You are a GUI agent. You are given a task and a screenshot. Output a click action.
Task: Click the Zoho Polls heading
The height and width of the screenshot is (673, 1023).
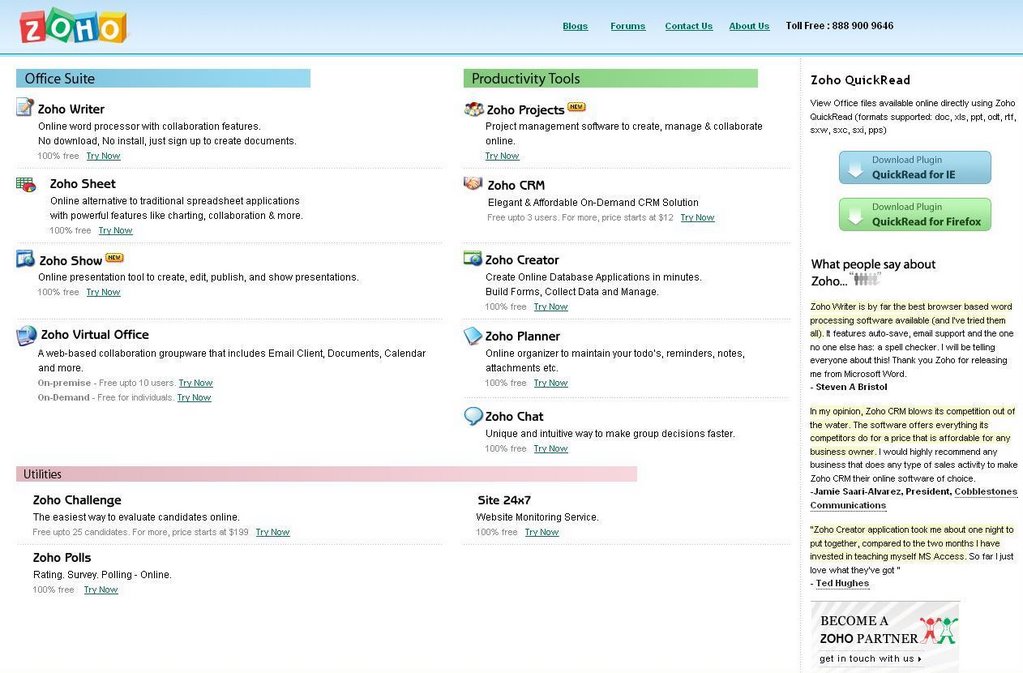tap(62, 558)
